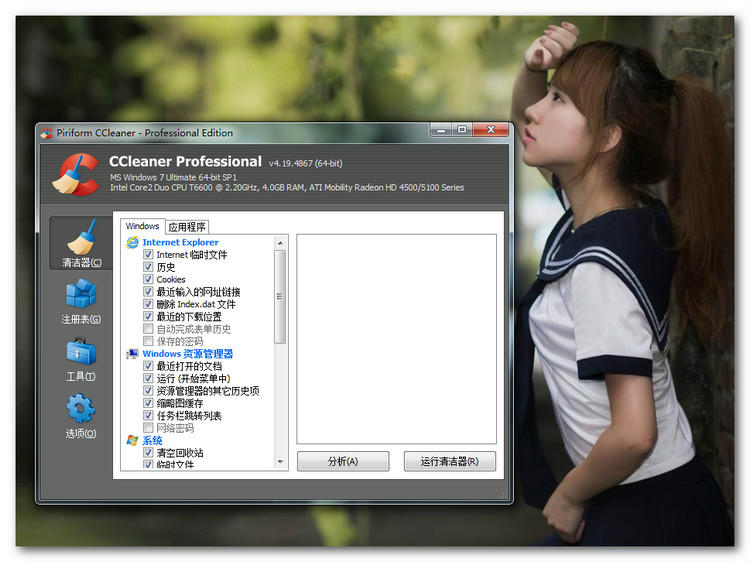Viewport: 750px width, 562px height.
Task: Enable 保存的密码 checkbox
Action: tap(148, 342)
